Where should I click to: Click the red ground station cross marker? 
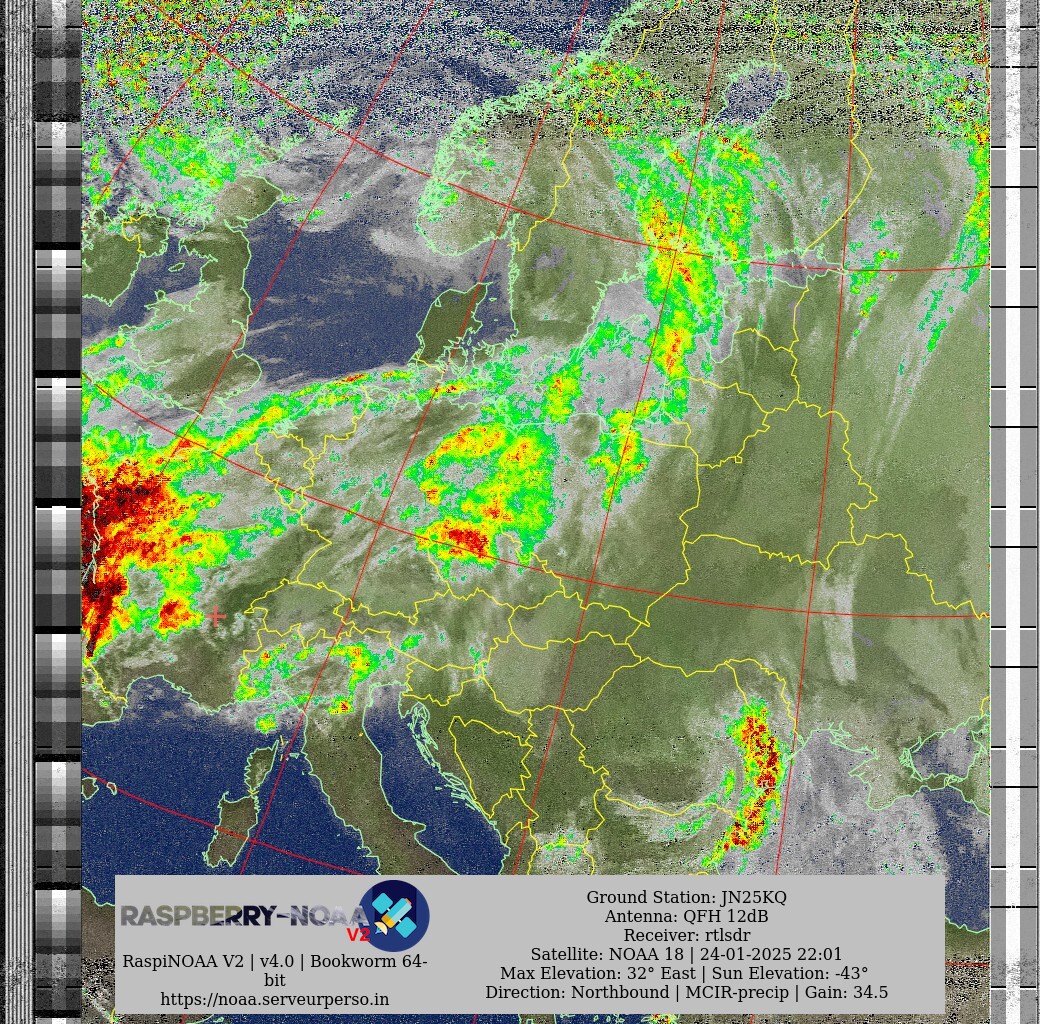point(216,617)
